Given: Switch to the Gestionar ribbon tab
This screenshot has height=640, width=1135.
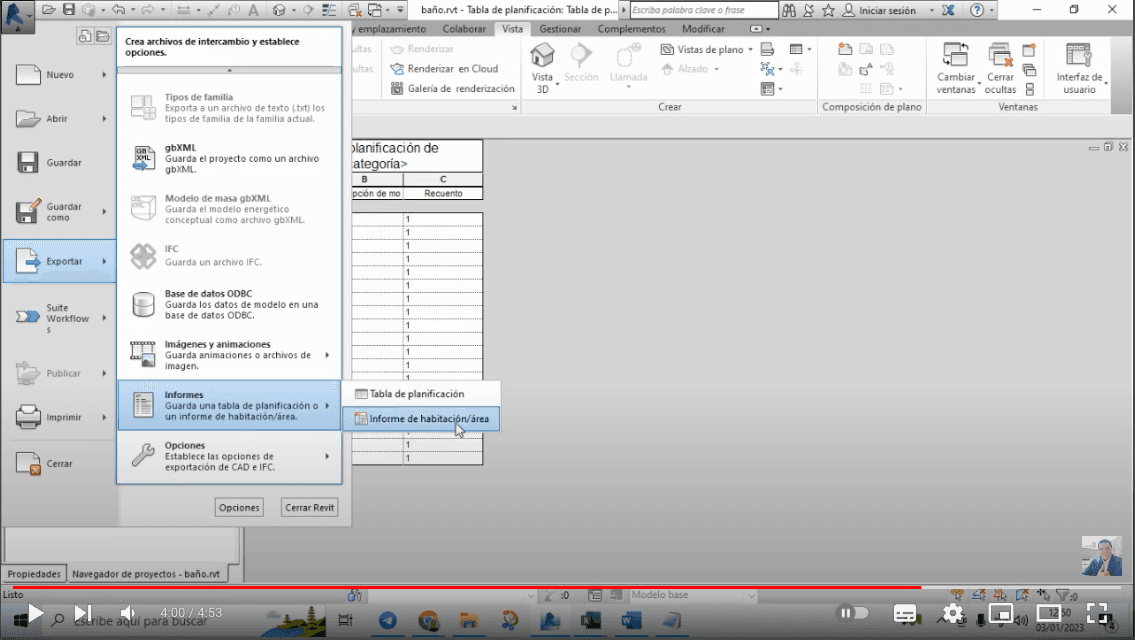Looking at the screenshot, I should 560,29.
